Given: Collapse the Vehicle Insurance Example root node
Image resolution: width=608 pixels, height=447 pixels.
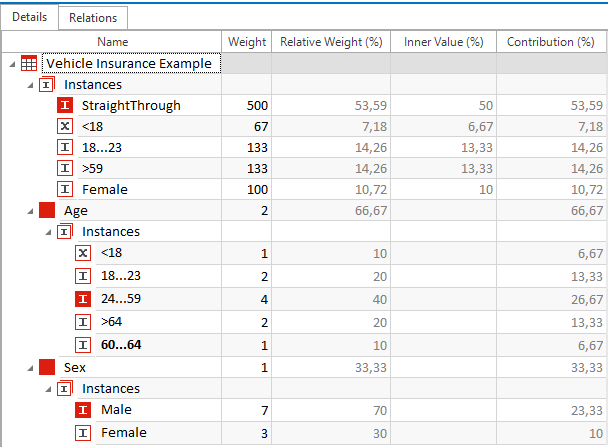Looking at the screenshot, I should tap(10, 63).
